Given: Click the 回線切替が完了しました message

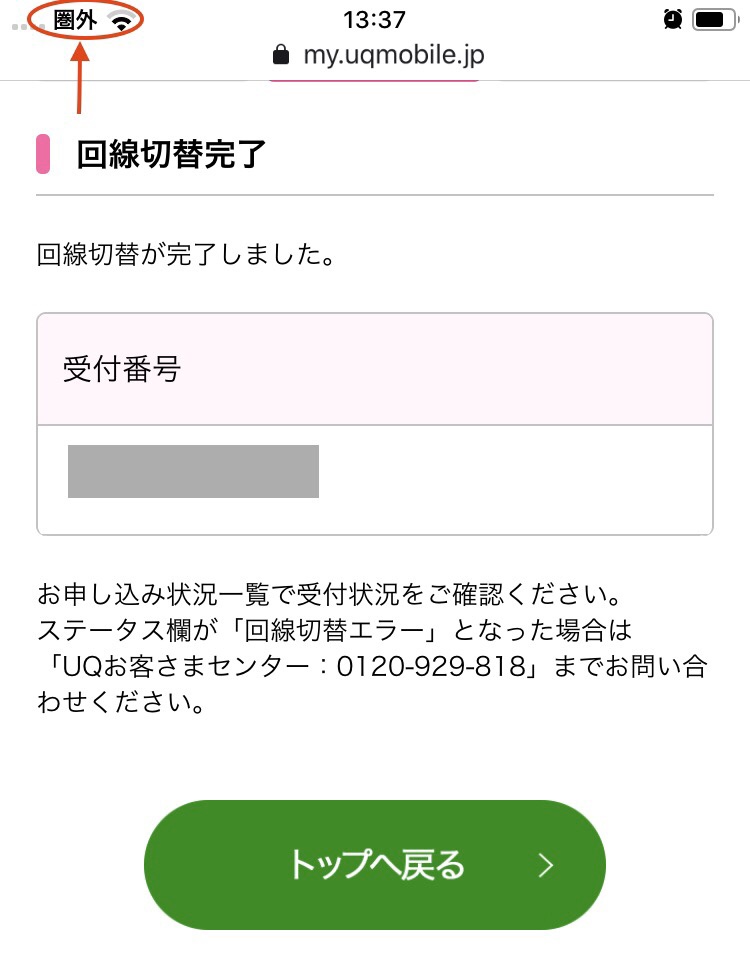Looking at the screenshot, I should (x=185, y=255).
